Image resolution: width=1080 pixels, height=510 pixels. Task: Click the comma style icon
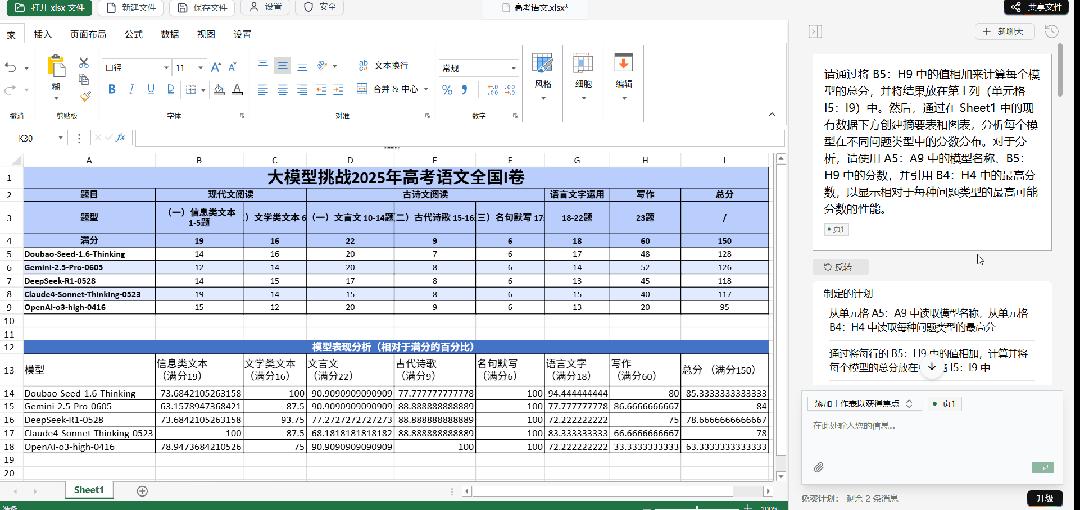point(464,90)
